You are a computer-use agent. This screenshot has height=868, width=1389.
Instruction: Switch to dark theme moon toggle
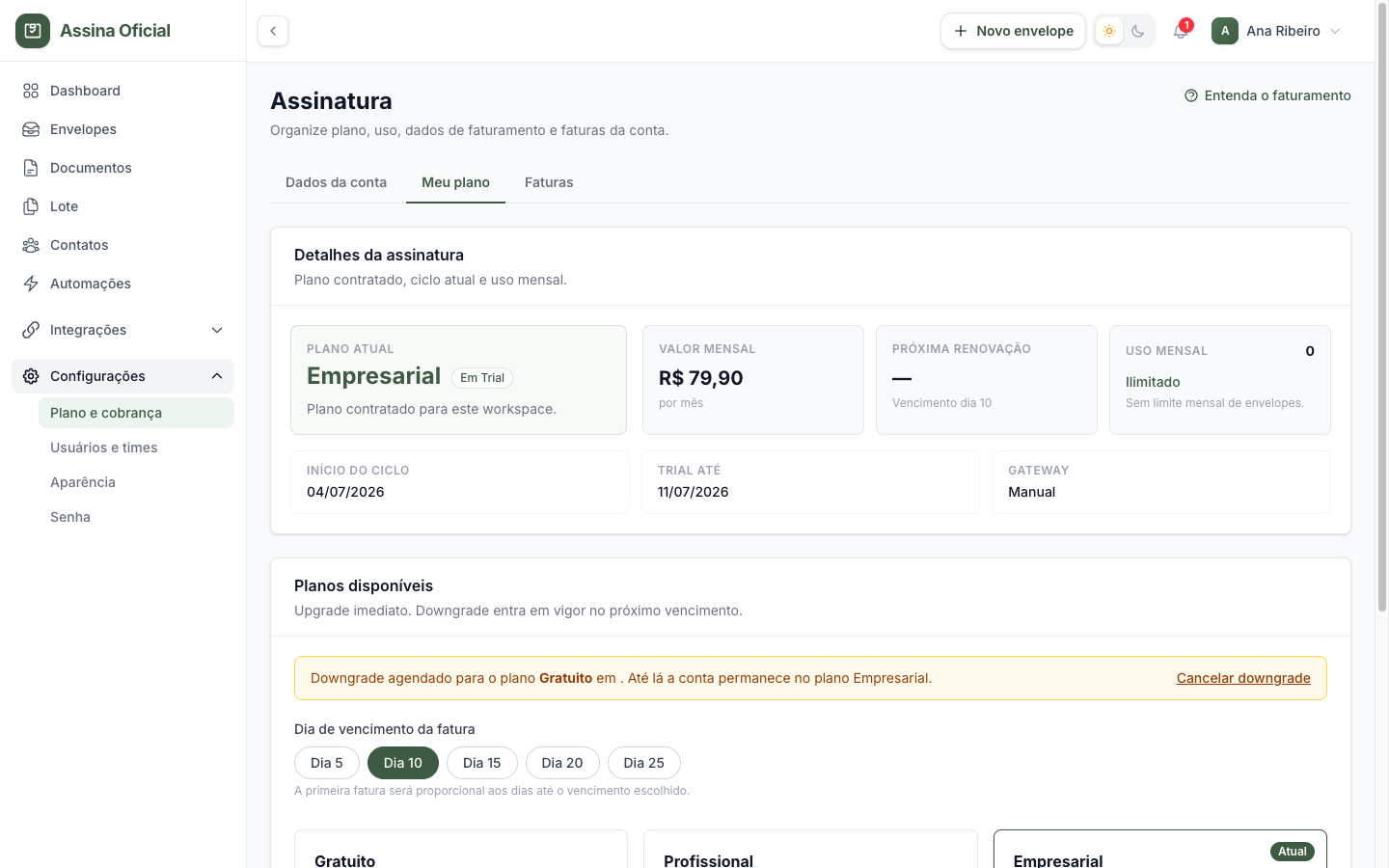[1138, 31]
